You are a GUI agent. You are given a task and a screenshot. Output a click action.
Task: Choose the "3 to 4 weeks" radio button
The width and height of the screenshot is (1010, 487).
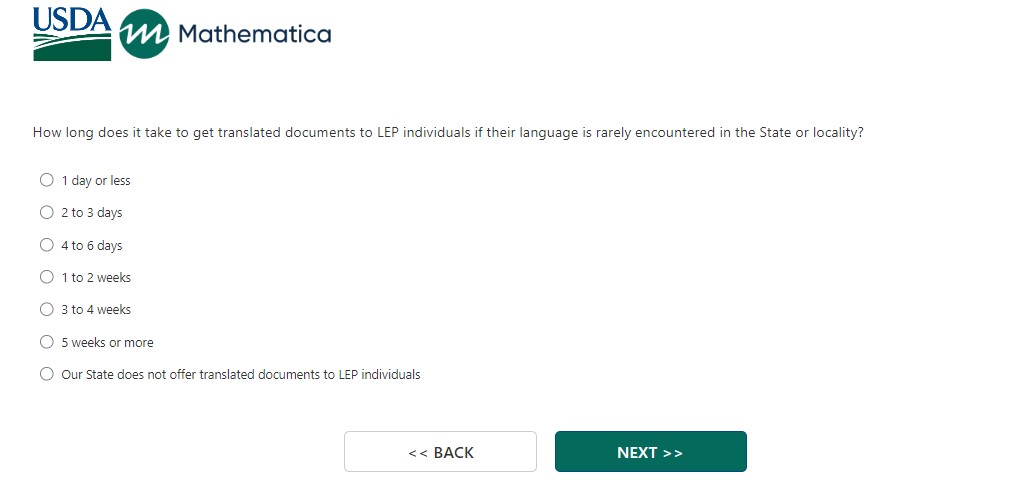46,309
